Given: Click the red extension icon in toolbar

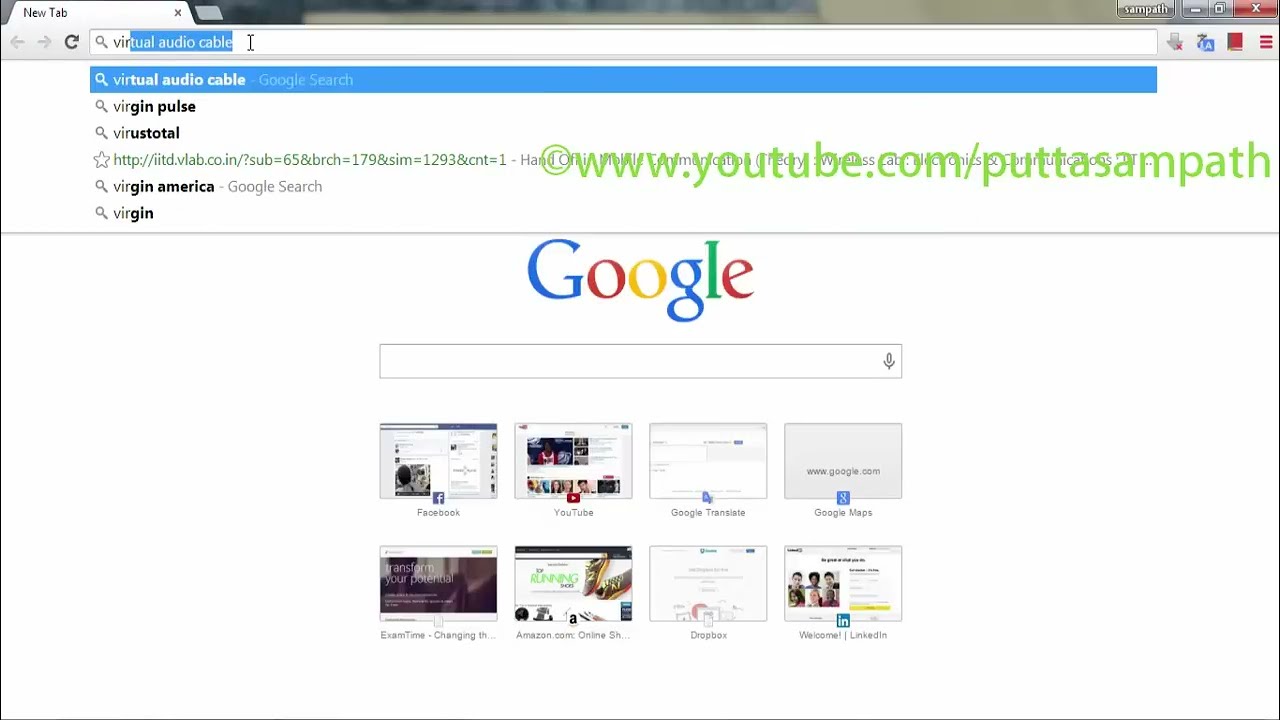Looking at the screenshot, I should [x=1235, y=42].
